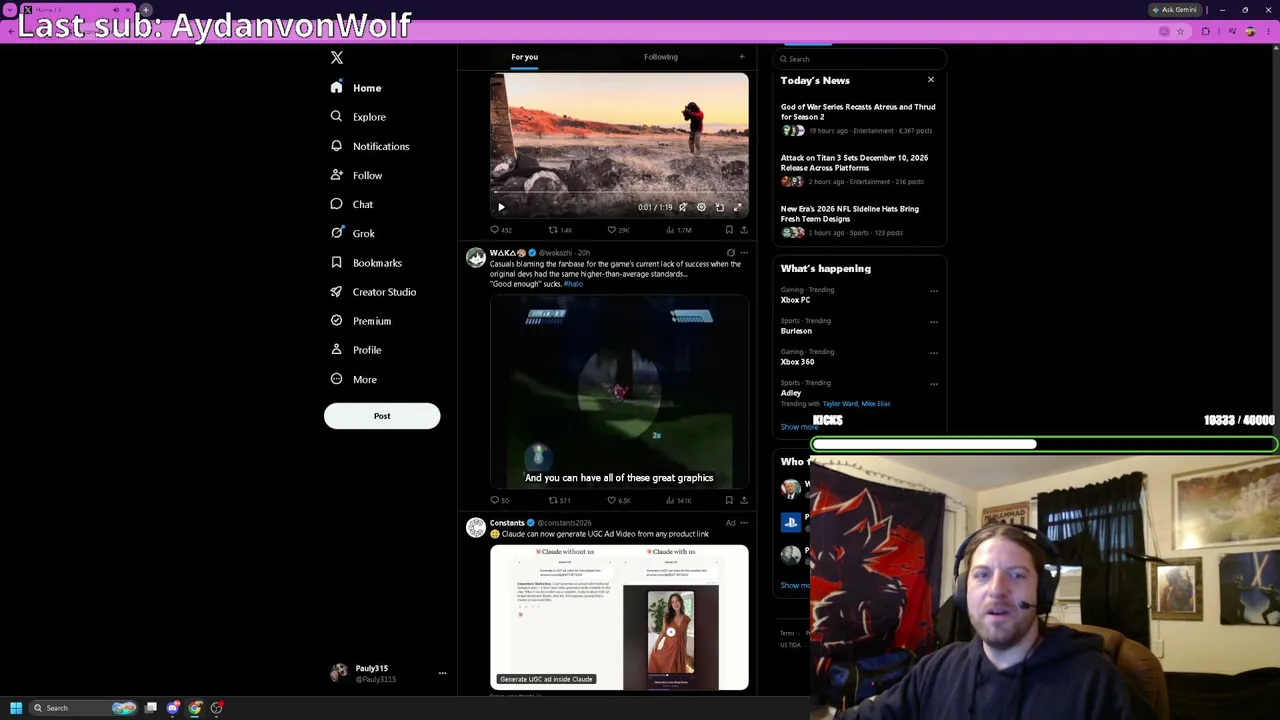Reply to WAKA's post with 50 comments
The image size is (1280, 720).
[x=499, y=500]
